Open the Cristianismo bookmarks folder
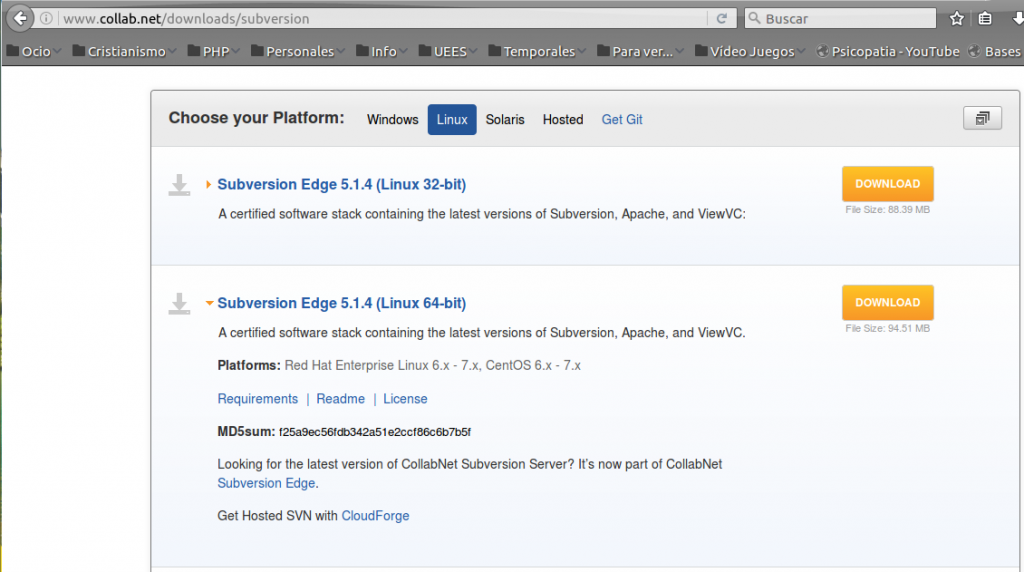The width and height of the screenshot is (1024, 572). click(x=124, y=51)
